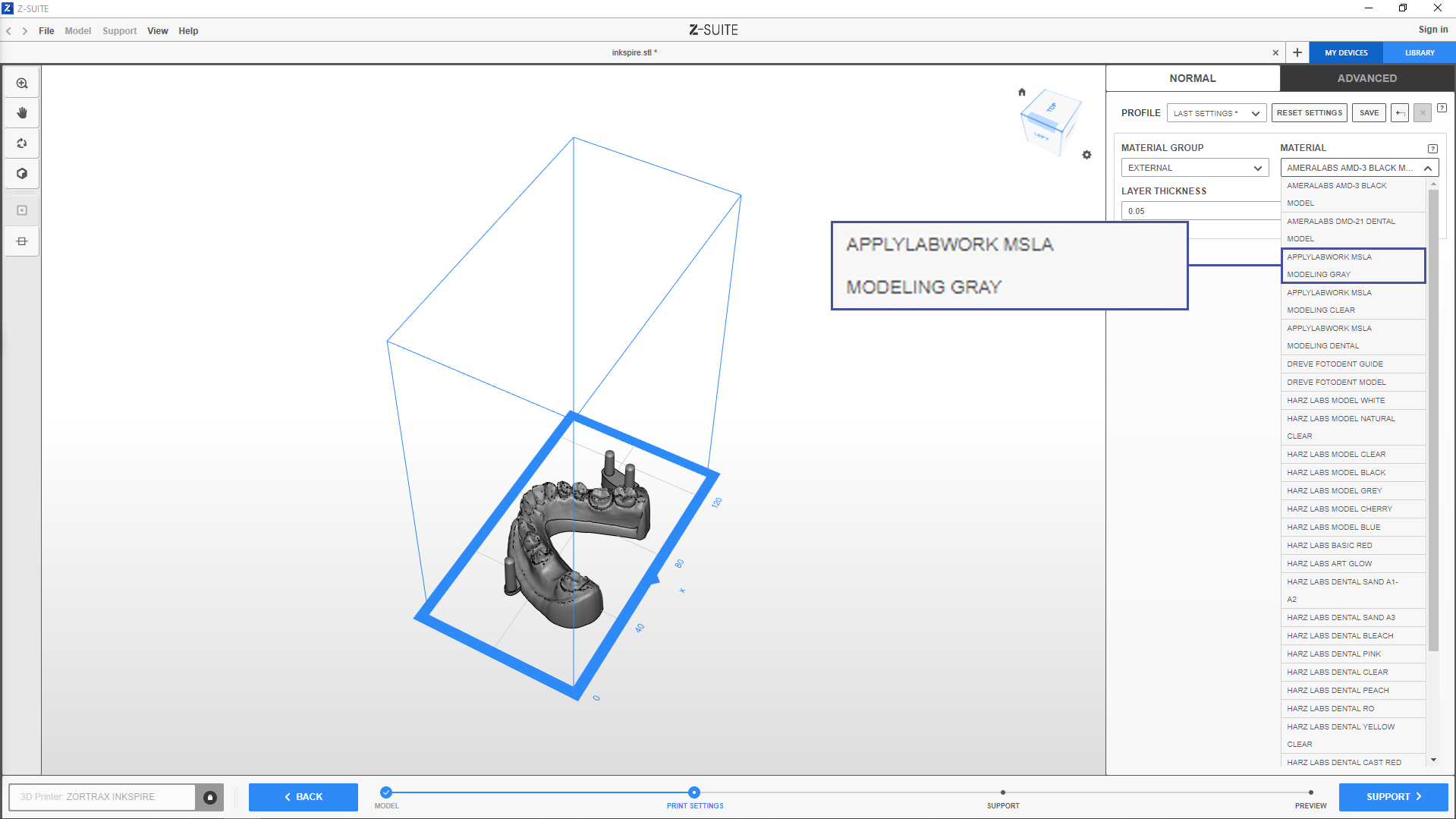Select the zoom magnifier tool
1456x819 pixels.
22,83
